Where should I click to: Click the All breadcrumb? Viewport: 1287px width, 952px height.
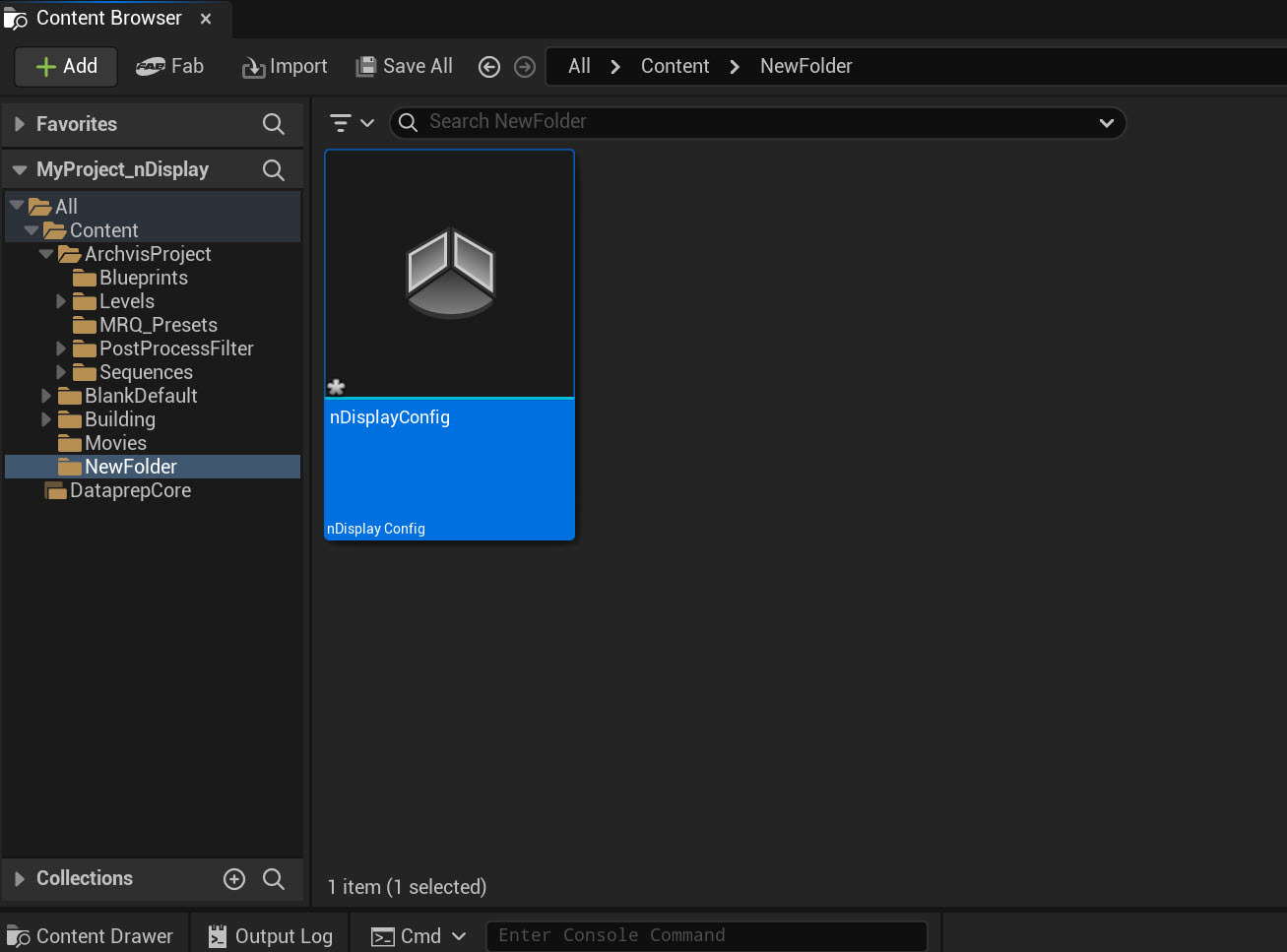coord(579,66)
